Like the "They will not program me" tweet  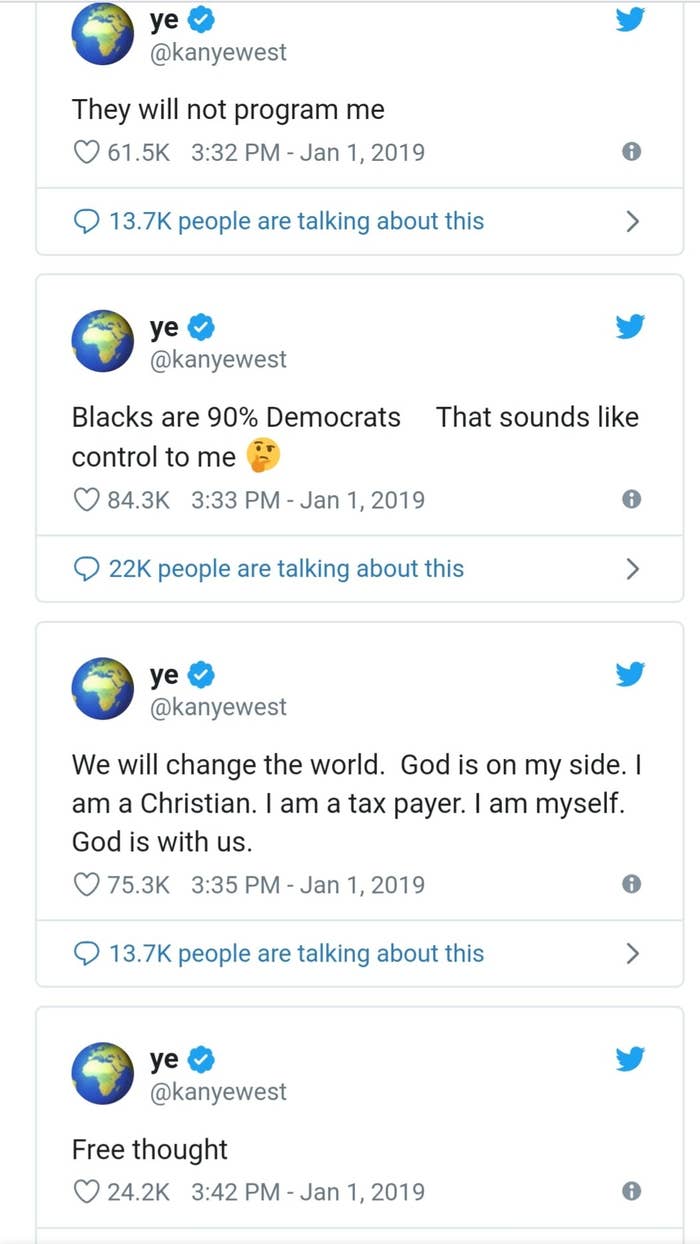(x=88, y=152)
